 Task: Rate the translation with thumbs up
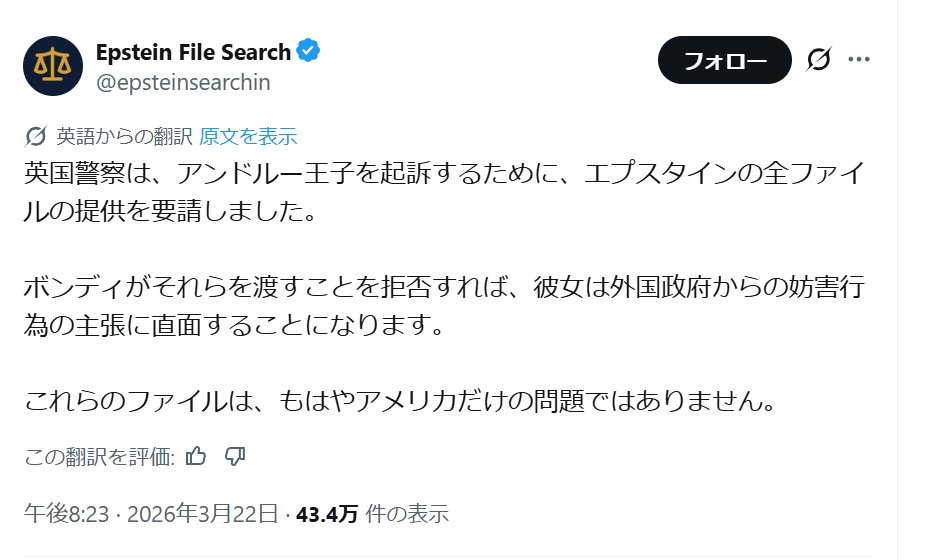click(x=196, y=457)
